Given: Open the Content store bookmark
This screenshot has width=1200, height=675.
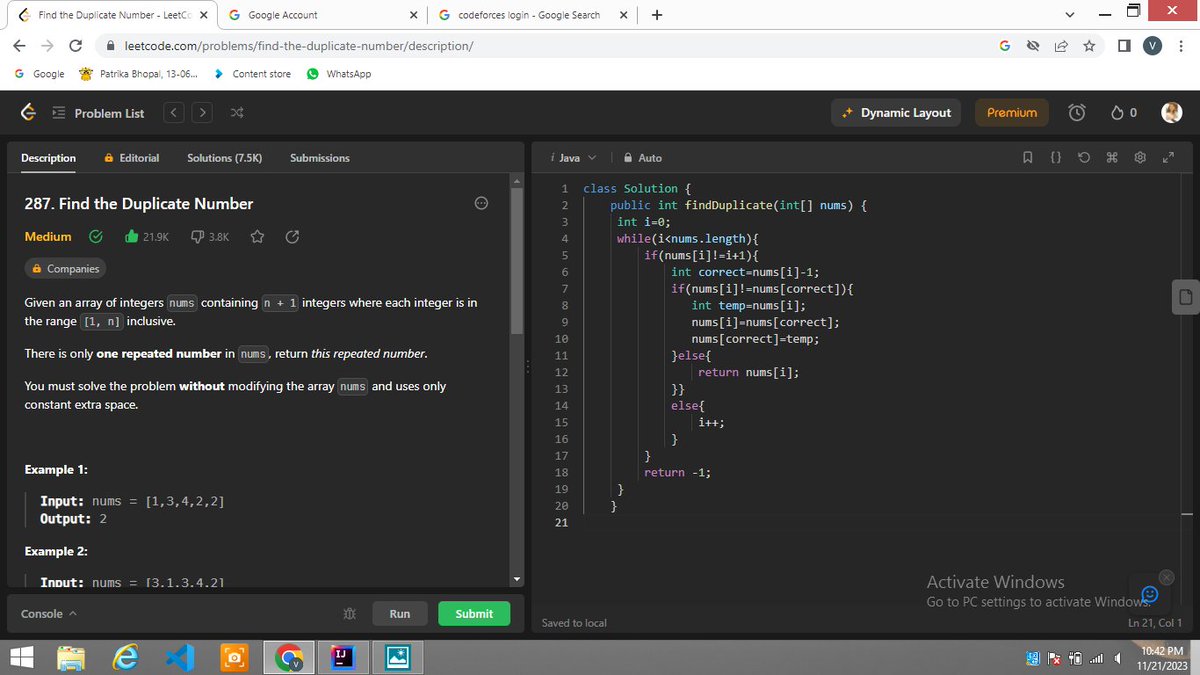Looking at the screenshot, I should click(x=253, y=74).
